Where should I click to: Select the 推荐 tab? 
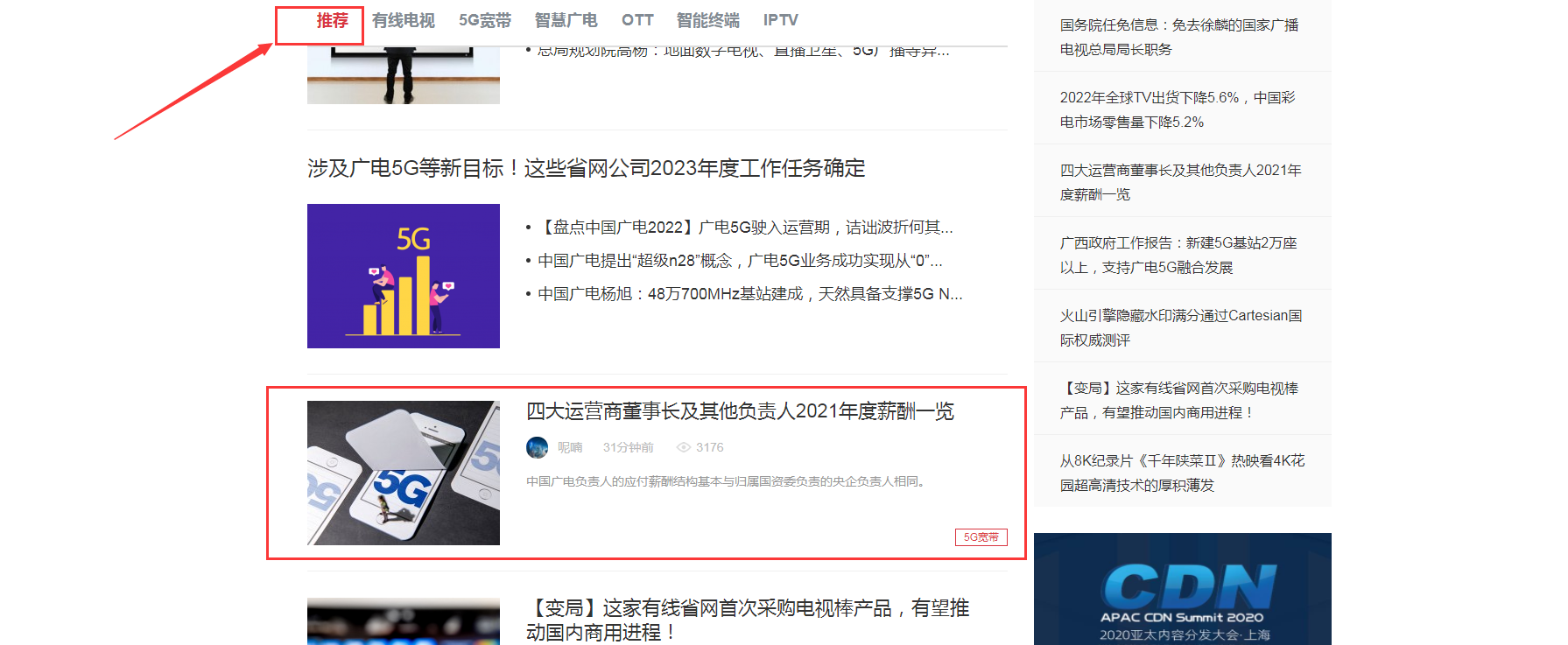pos(332,21)
